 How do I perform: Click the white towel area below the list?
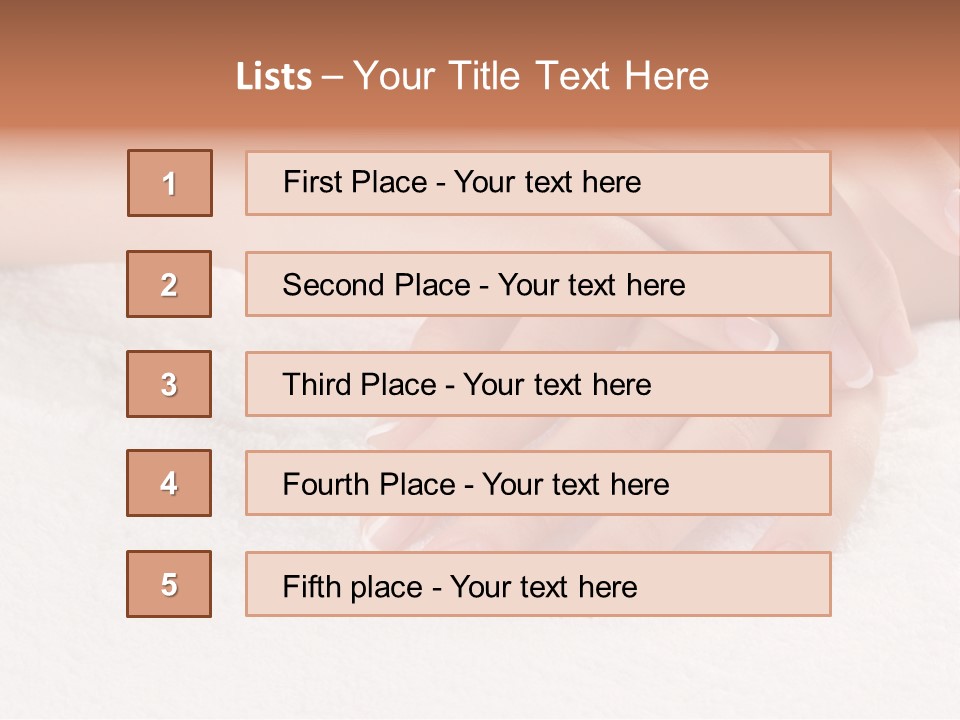pos(480,670)
